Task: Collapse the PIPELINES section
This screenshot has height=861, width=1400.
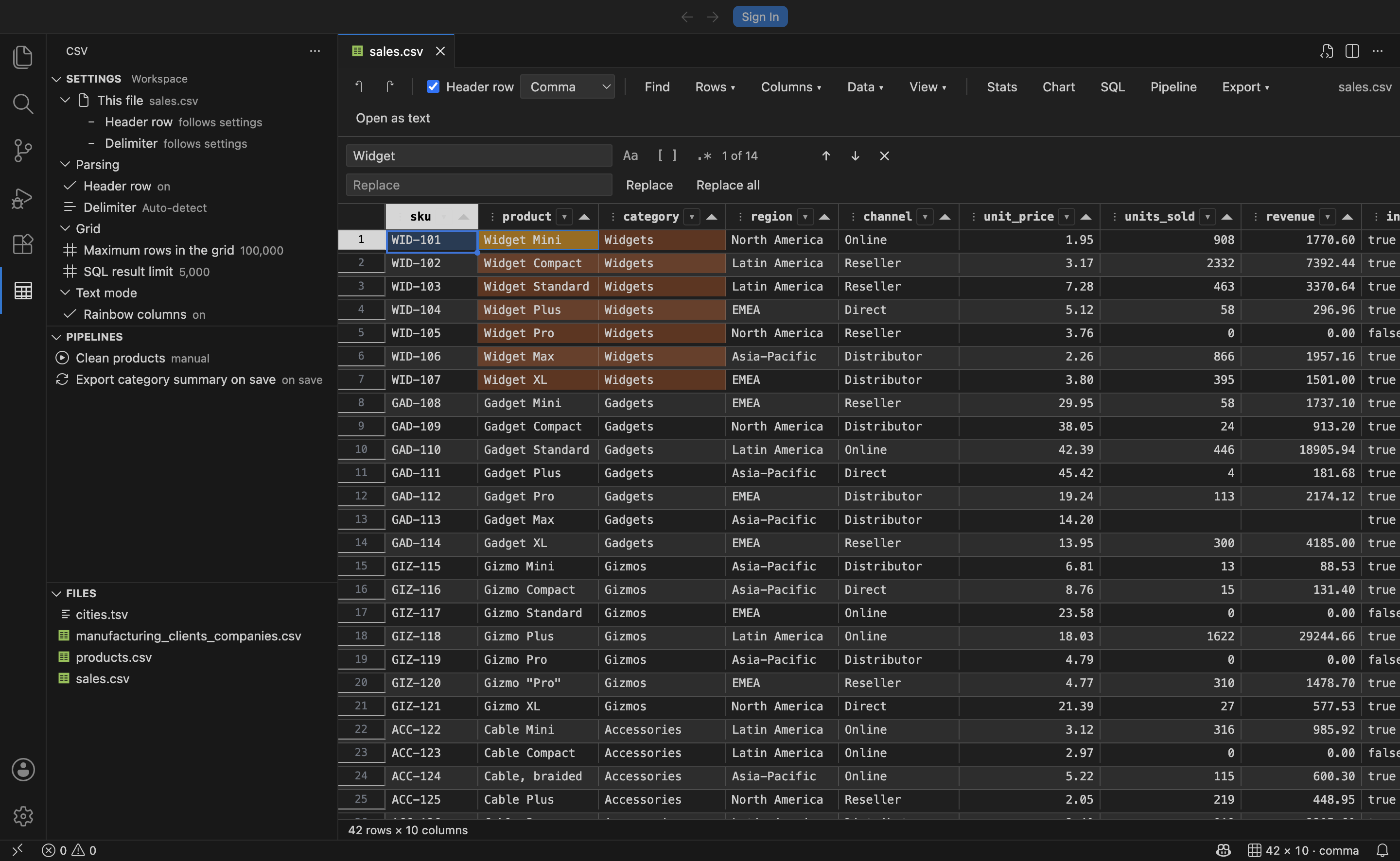Action: coord(56,337)
